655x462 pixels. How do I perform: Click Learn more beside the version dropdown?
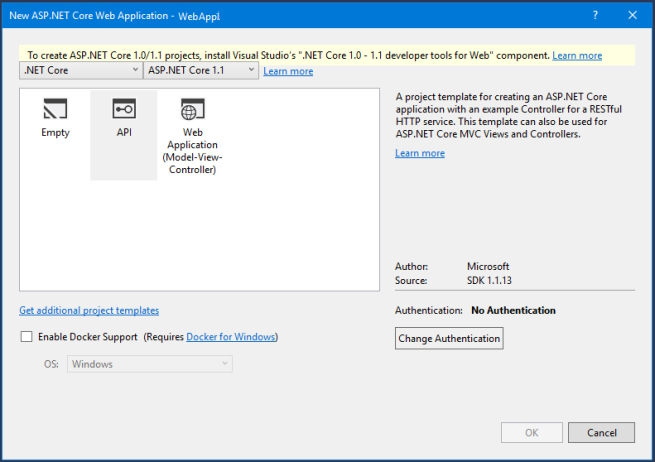pos(288,72)
